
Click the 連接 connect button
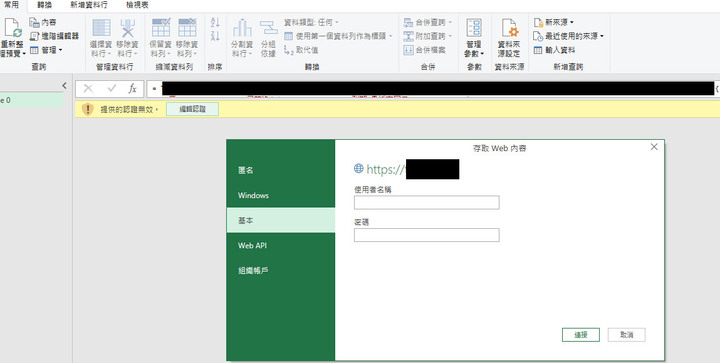click(x=581, y=335)
